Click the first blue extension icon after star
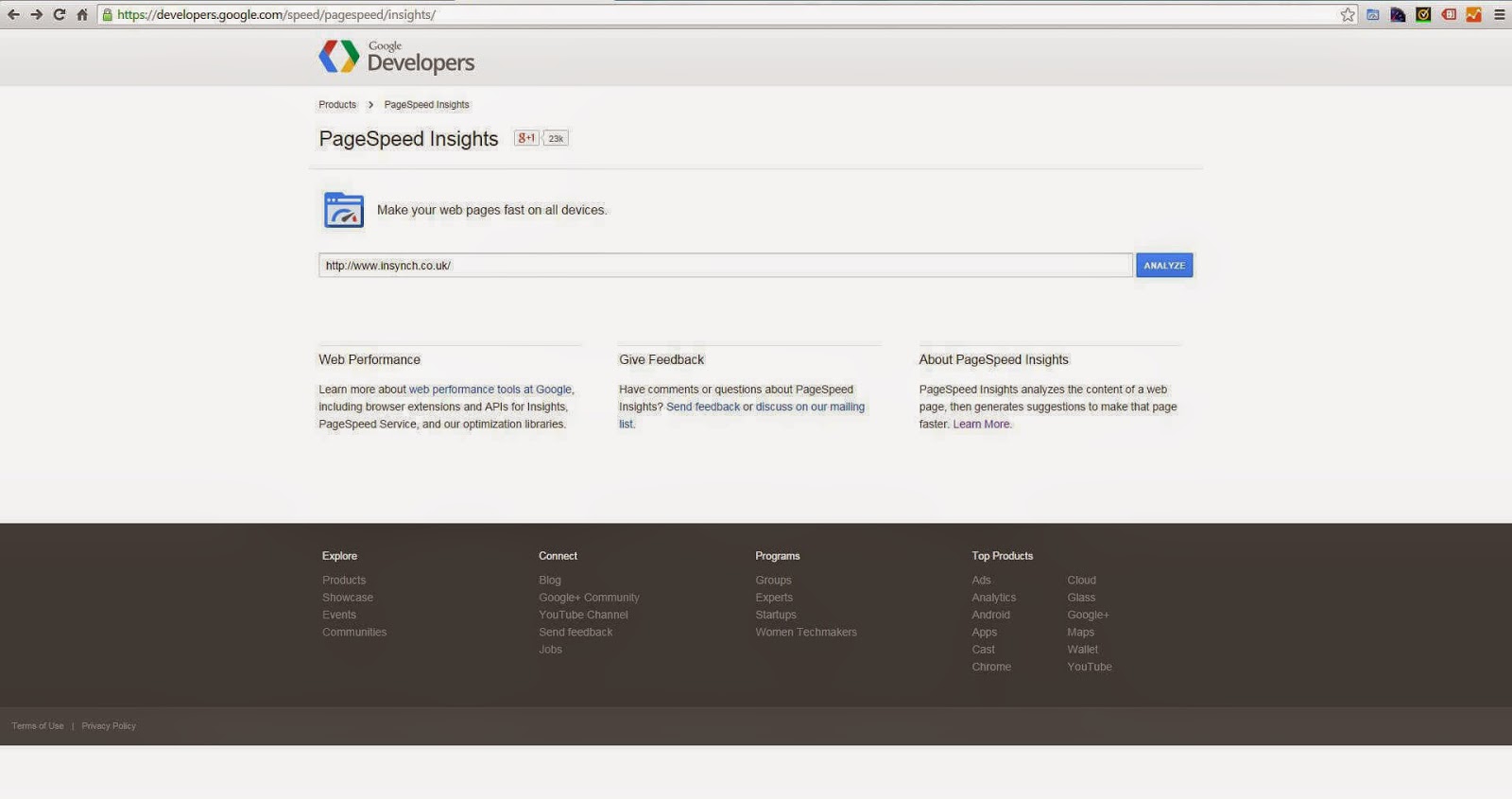This screenshot has height=799, width=1512. click(x=1373, y=14)
